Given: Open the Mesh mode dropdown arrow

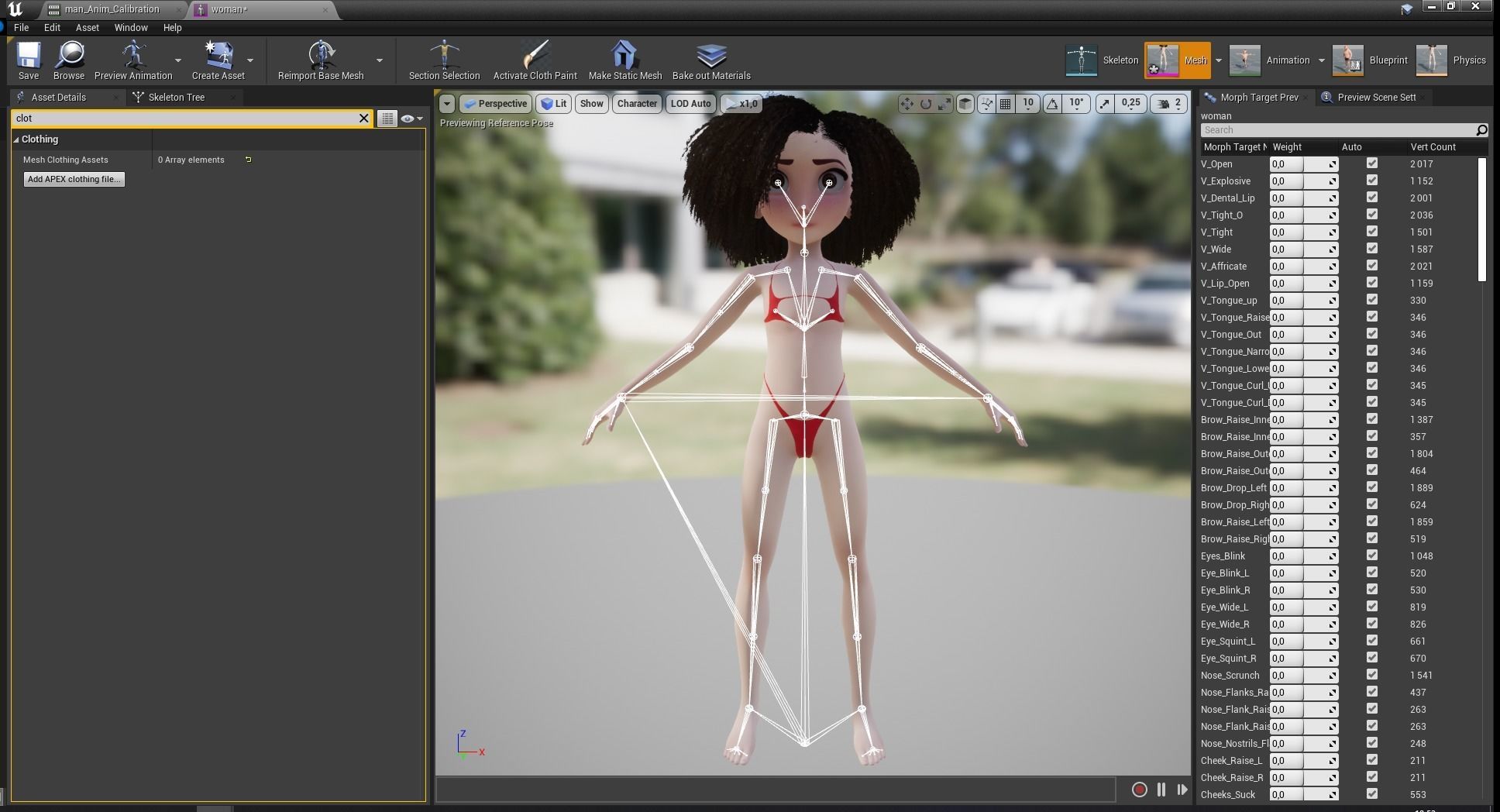Looking at the screenshot, I should point(1218,60).
